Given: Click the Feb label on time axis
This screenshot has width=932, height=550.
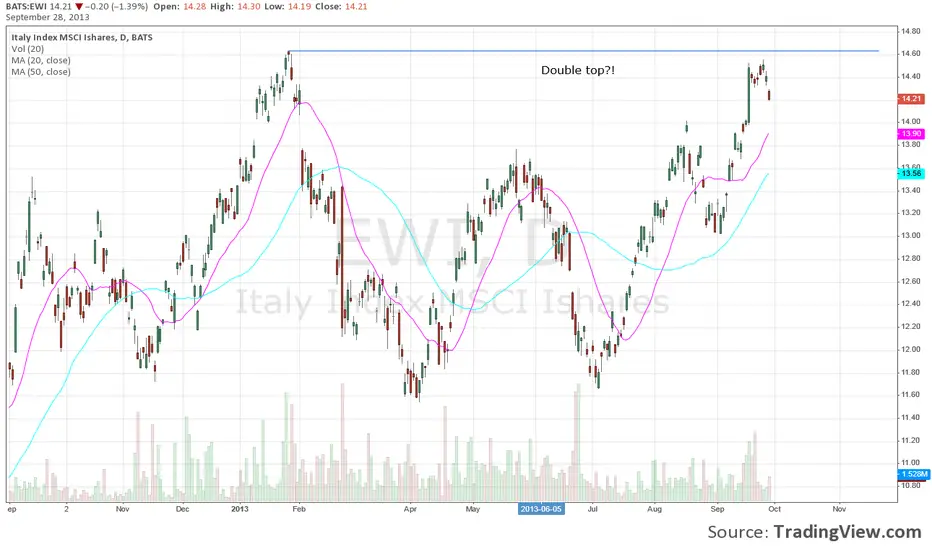Looking at the screenshot, I should click(299, 509).
